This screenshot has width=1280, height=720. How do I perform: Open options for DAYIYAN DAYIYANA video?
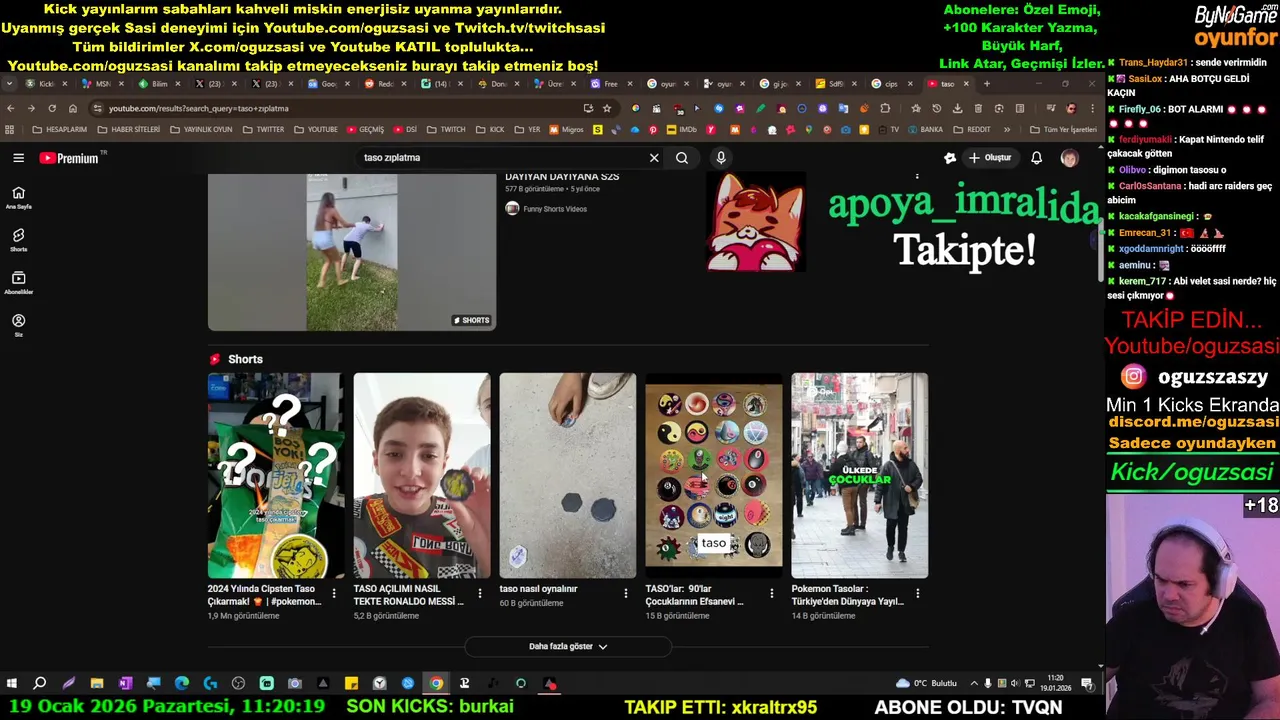[x=917, y=177]
